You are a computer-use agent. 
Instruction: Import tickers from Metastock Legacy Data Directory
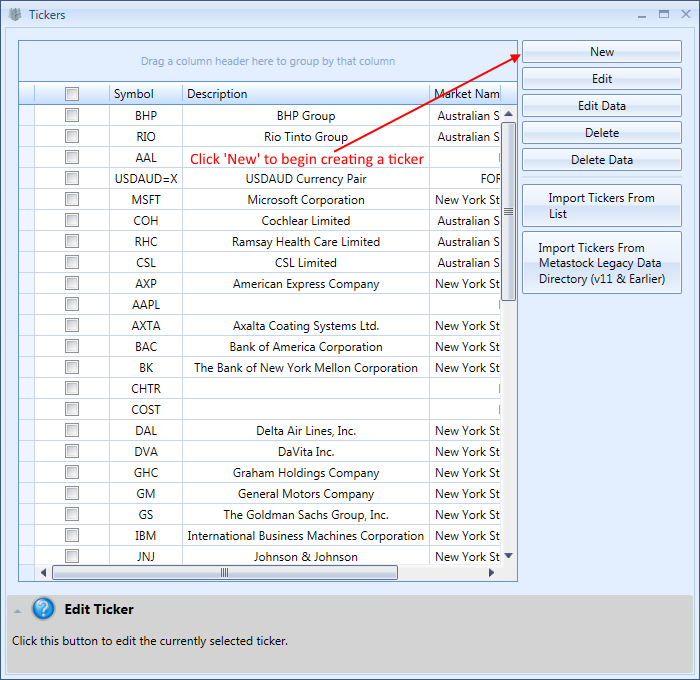(x=601, y=263)
